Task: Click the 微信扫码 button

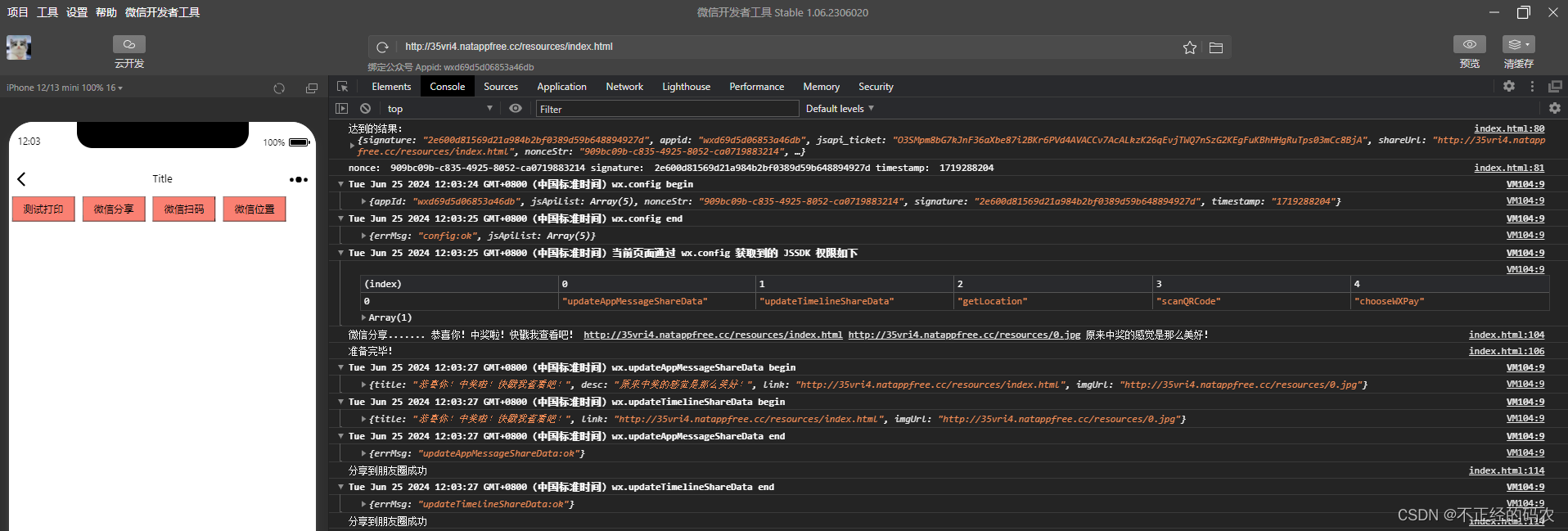Action: [x=184, y=209]
